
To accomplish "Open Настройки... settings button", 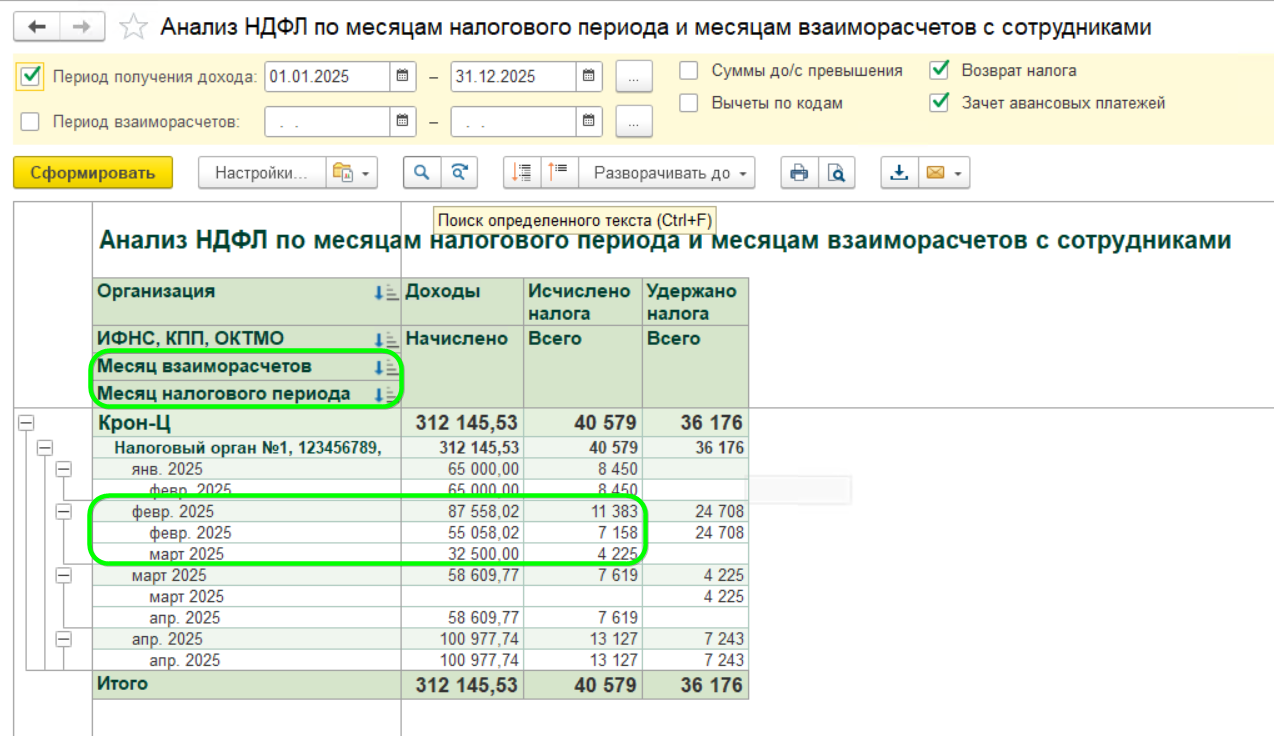I will click(262, 173).
